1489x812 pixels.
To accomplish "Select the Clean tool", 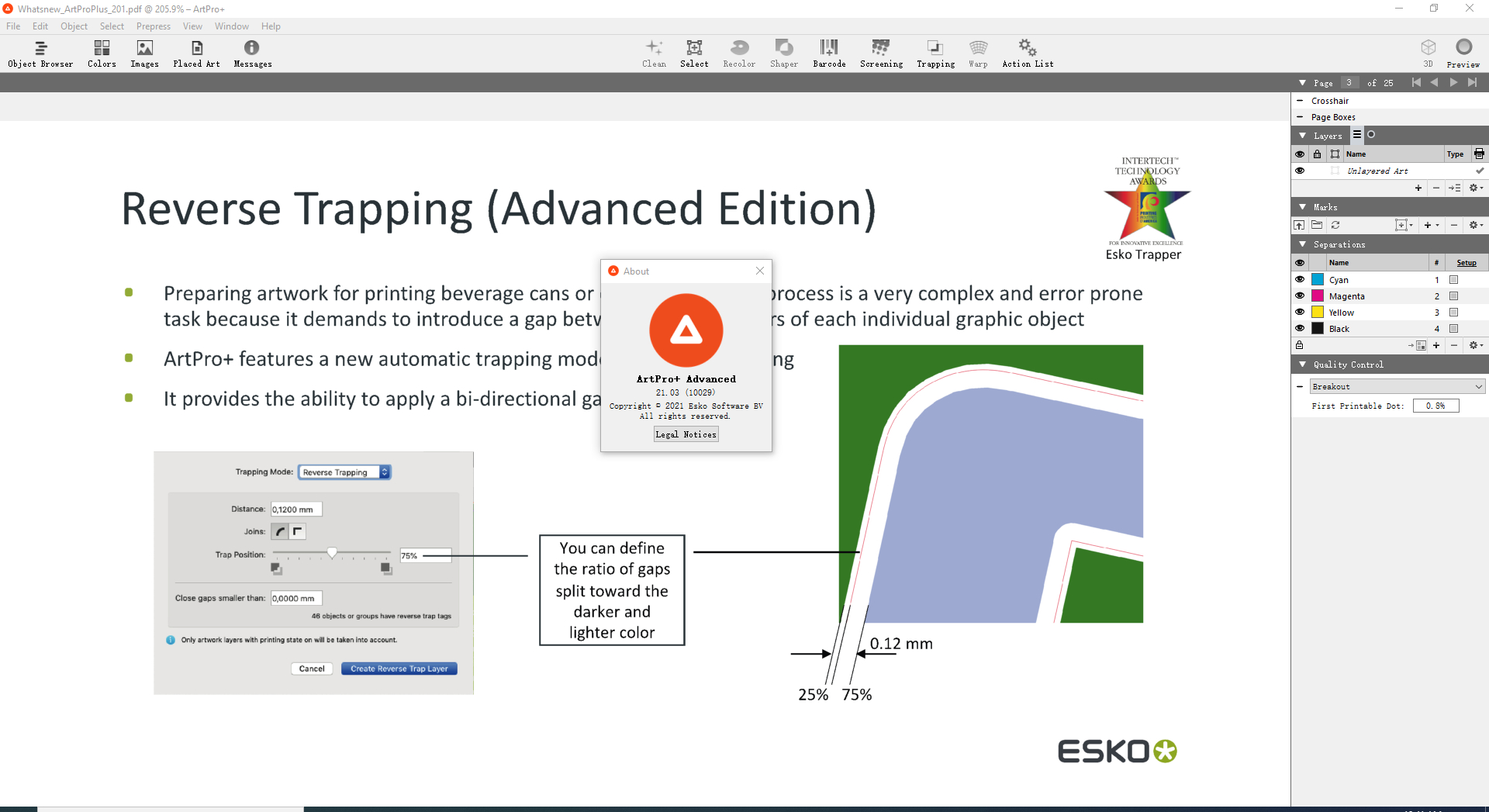I will point(654,54).
